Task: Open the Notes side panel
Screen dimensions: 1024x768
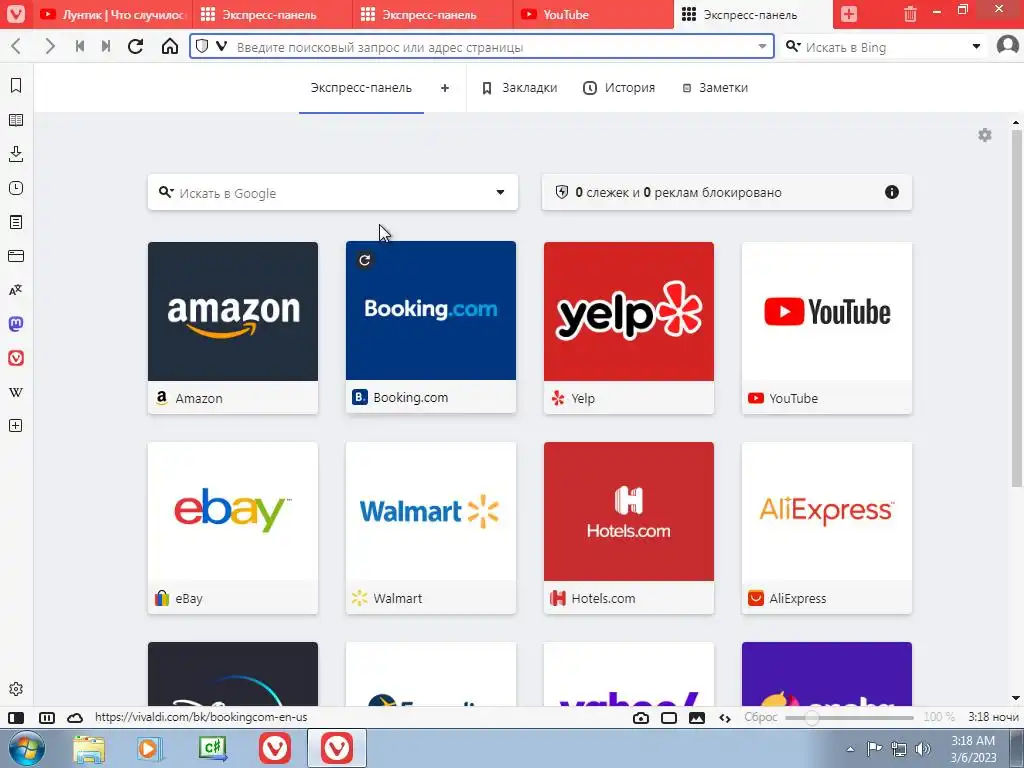Action: pos(16,222)
